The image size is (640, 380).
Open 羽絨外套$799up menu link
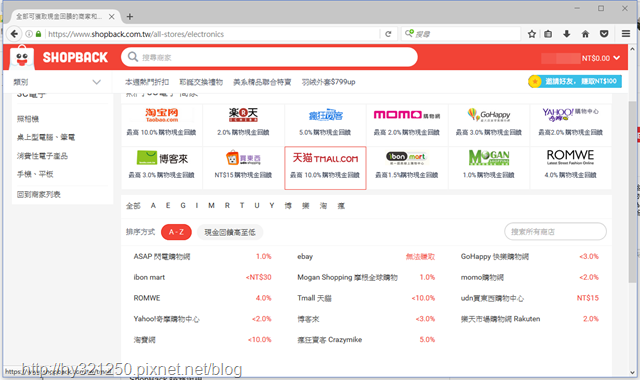pos(329,82)
